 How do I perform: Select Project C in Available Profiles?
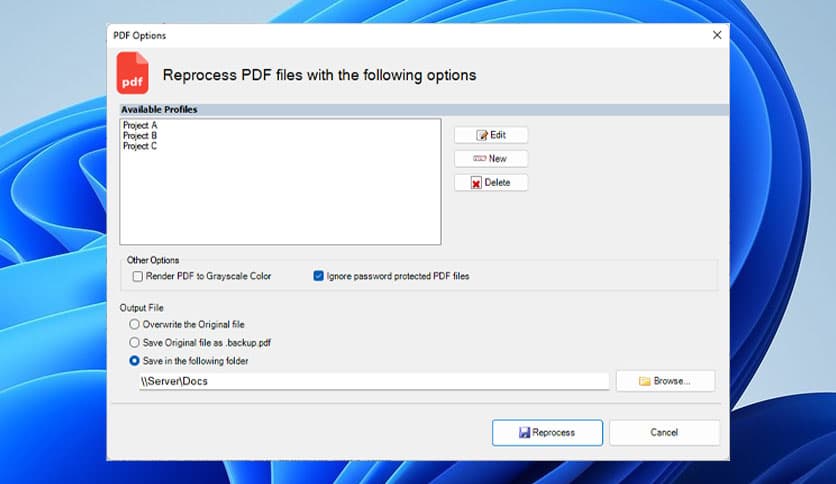pyautogui.click(x=140, y=146)
